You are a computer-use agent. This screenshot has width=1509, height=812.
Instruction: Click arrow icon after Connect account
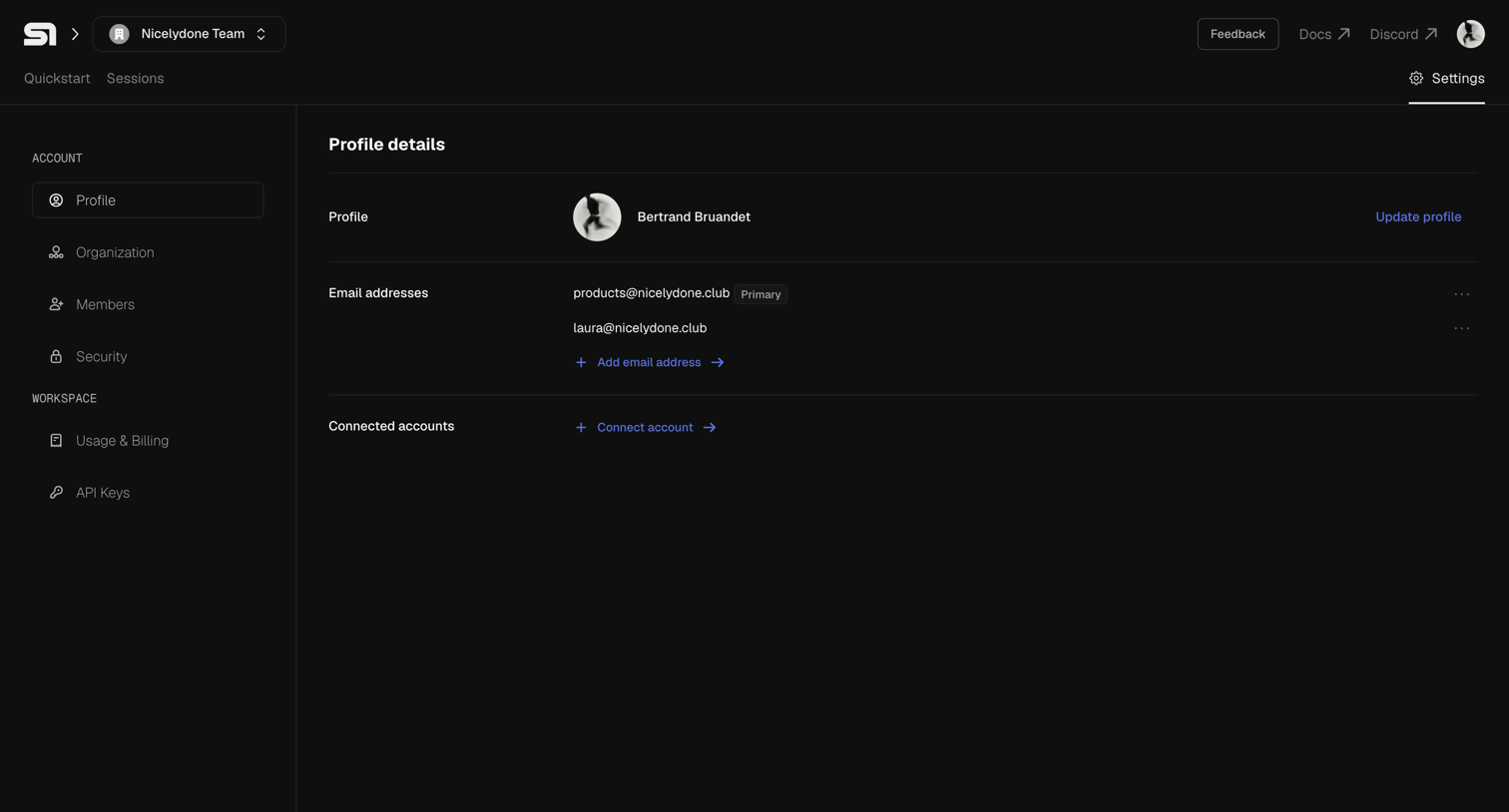710,427
